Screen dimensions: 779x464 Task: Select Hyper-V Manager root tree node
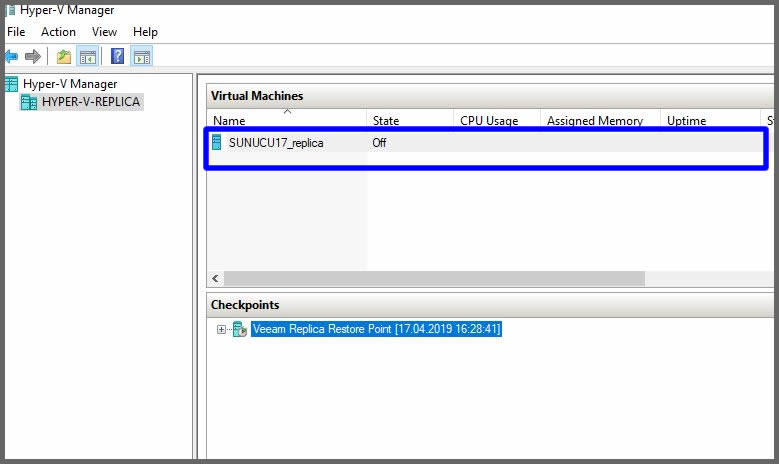pos(69,84)
